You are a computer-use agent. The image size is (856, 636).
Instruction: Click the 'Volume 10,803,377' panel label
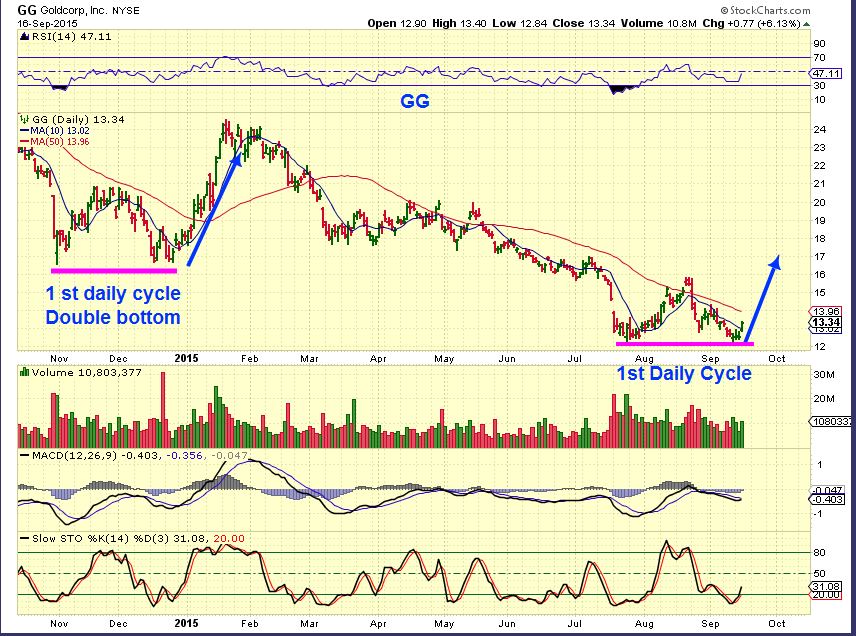(86, 372)
